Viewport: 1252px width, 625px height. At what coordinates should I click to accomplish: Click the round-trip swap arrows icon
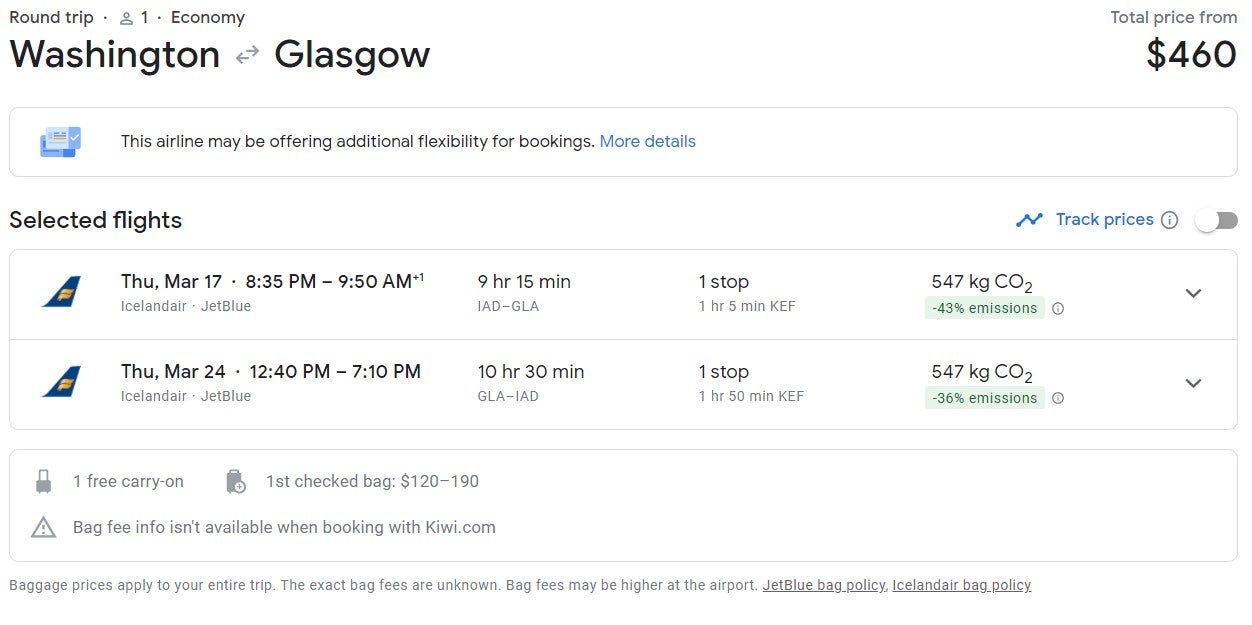pos(247,56)
